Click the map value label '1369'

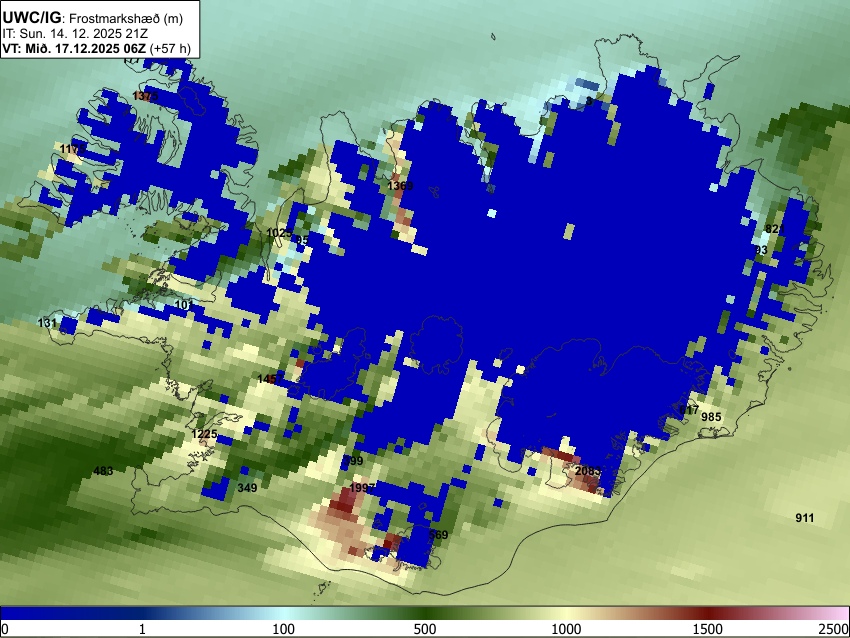[x=400, y=186]
